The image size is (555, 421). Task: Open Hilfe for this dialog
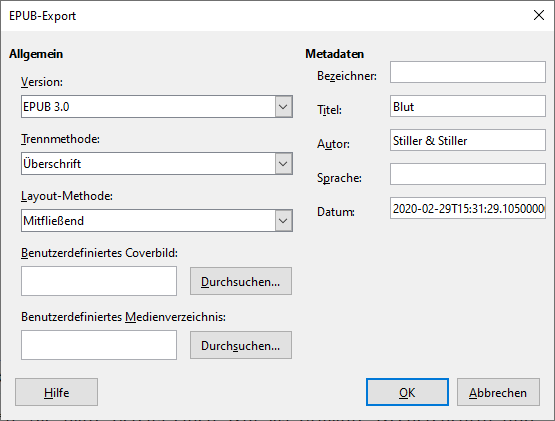tap(56, 392)
